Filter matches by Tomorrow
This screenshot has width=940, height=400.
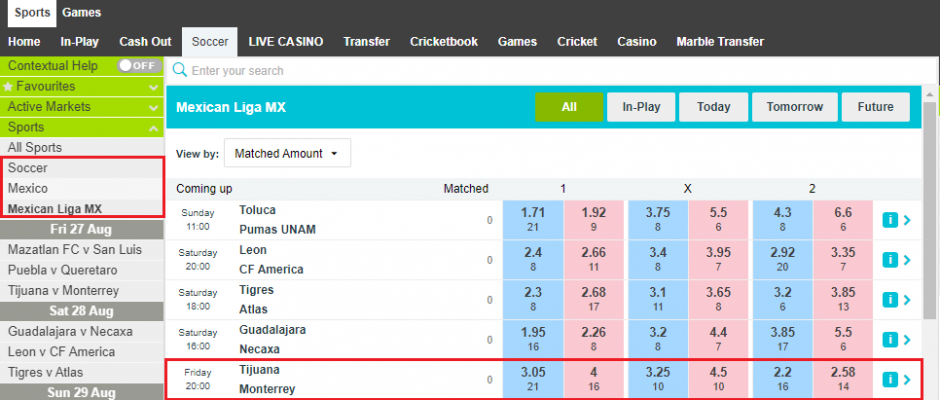pyautogui.click(x=794, y=107)
